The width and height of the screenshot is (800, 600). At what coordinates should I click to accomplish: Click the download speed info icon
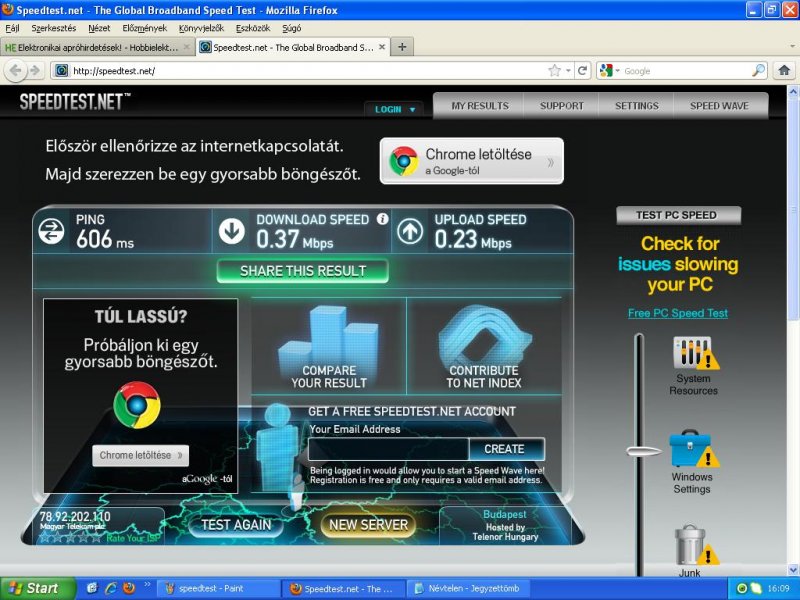pyautogui.click(x=382, y=219)
